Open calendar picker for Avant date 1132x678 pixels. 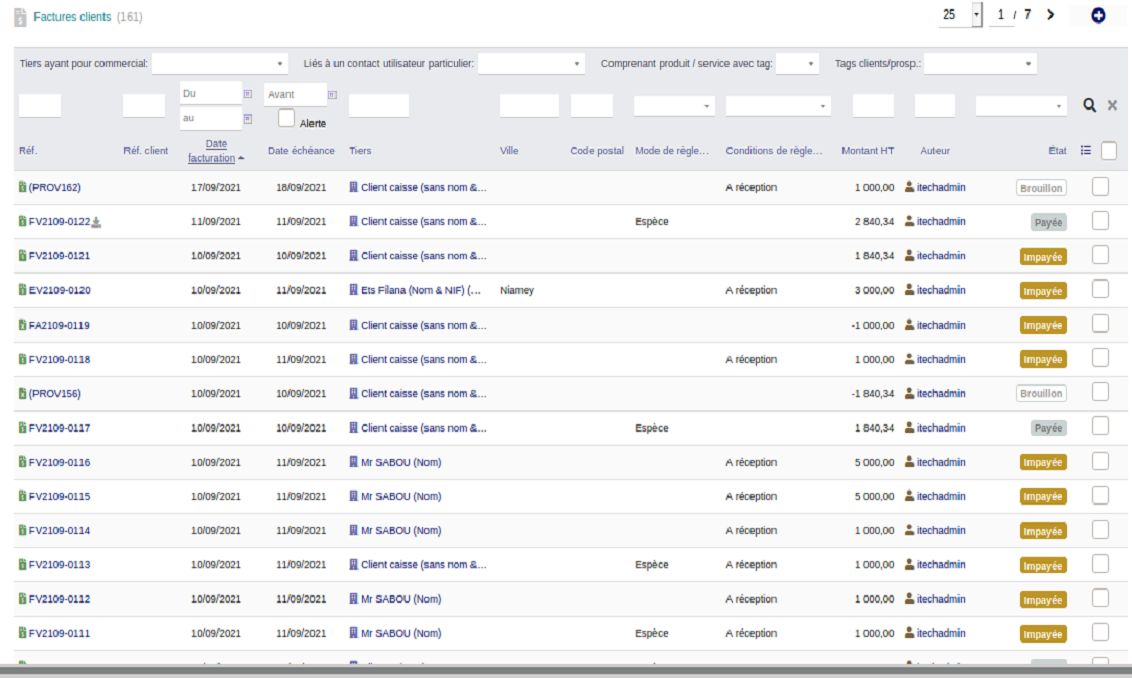tap(332, 95)
